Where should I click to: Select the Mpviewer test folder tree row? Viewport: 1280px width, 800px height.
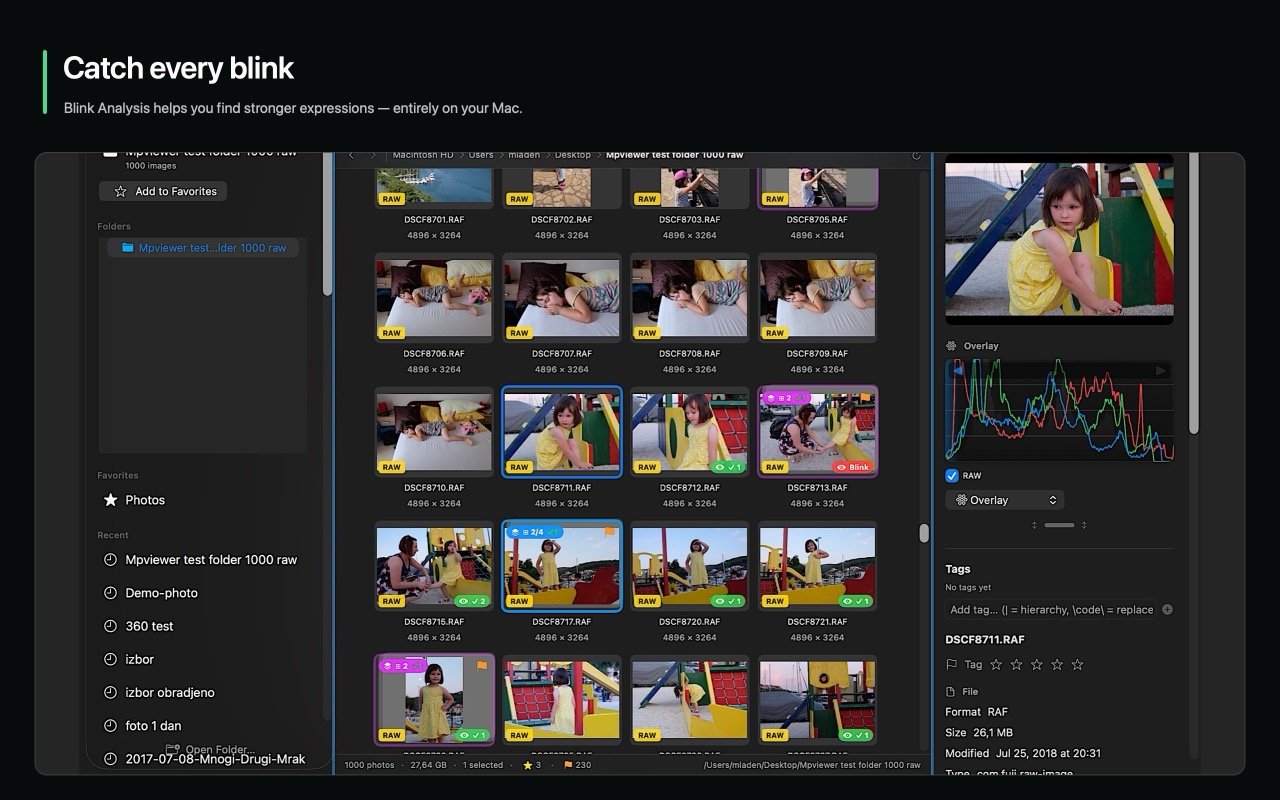pos(203,248)
